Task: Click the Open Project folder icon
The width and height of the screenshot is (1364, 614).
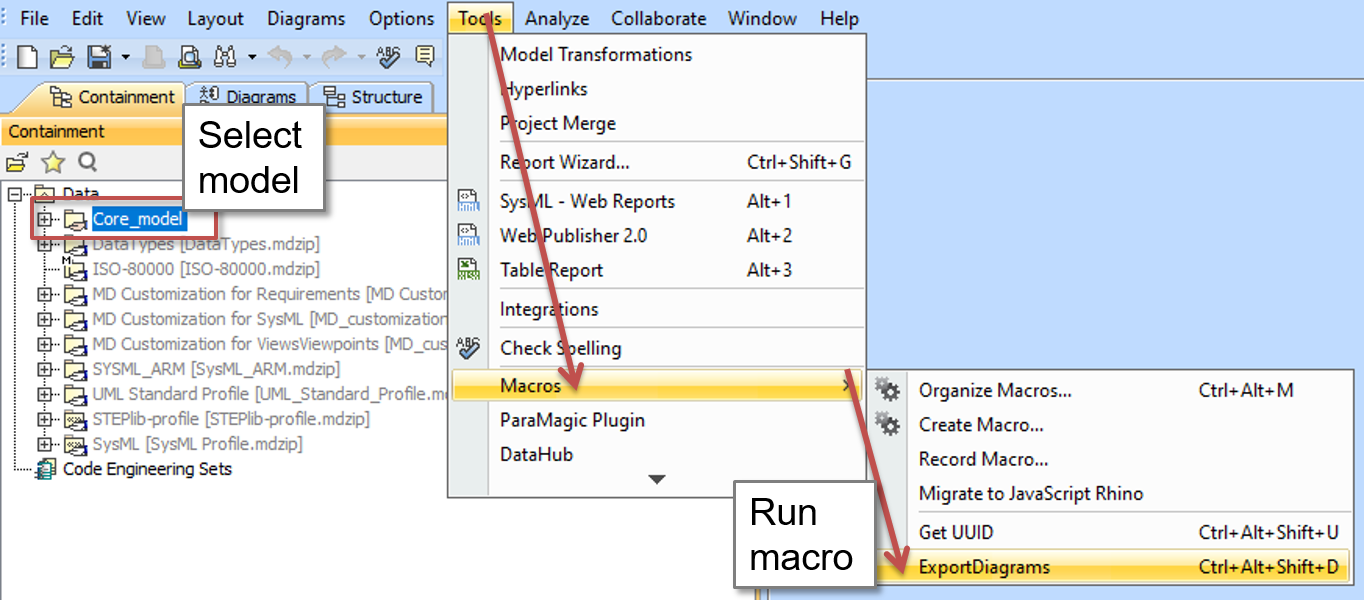Action: tap(62, 57)
